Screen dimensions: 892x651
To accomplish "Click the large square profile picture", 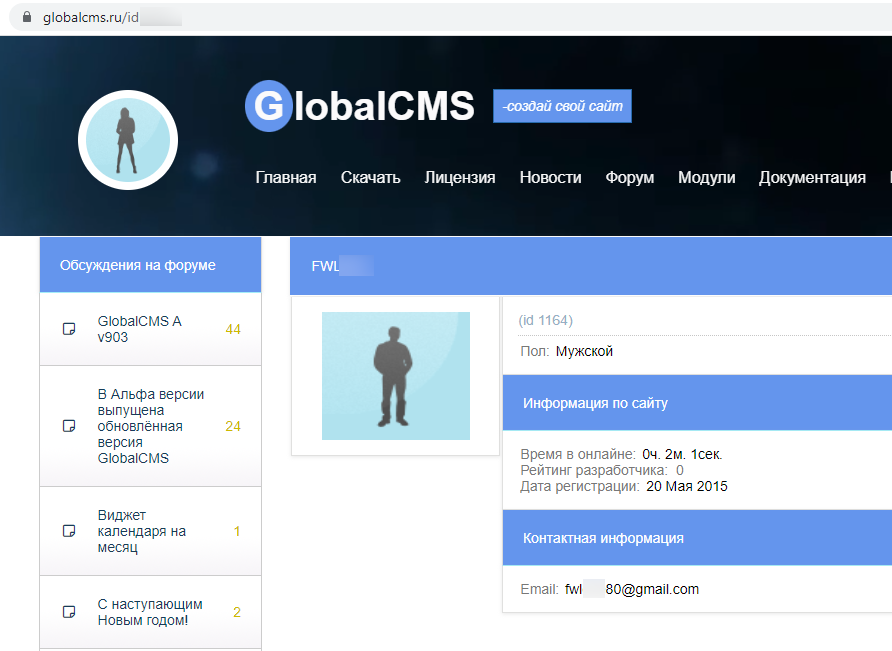I will click(396, 376).
